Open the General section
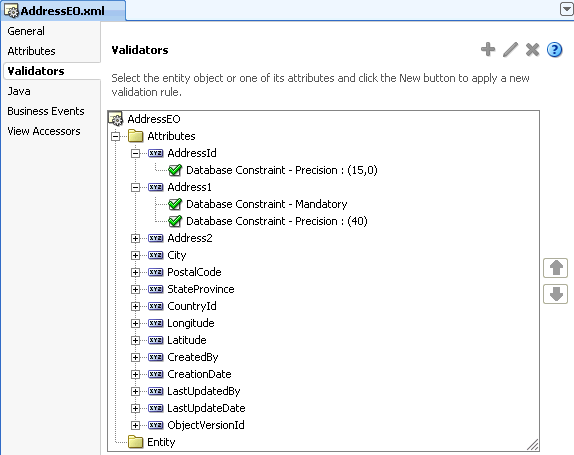This screenshot has width=574, height=455. [26, 31]
